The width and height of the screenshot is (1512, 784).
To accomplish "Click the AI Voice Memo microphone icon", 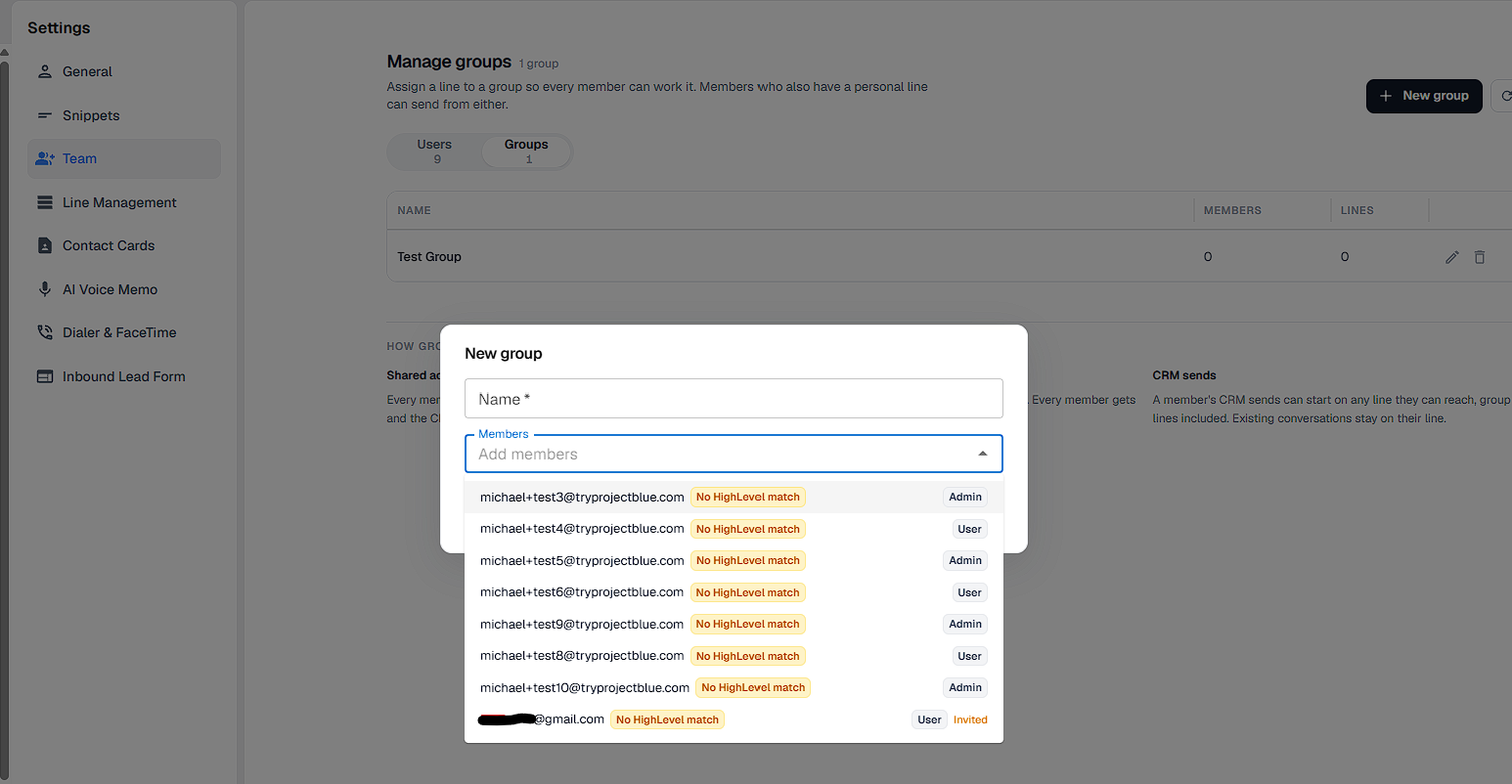I will [x=45, y=289].
